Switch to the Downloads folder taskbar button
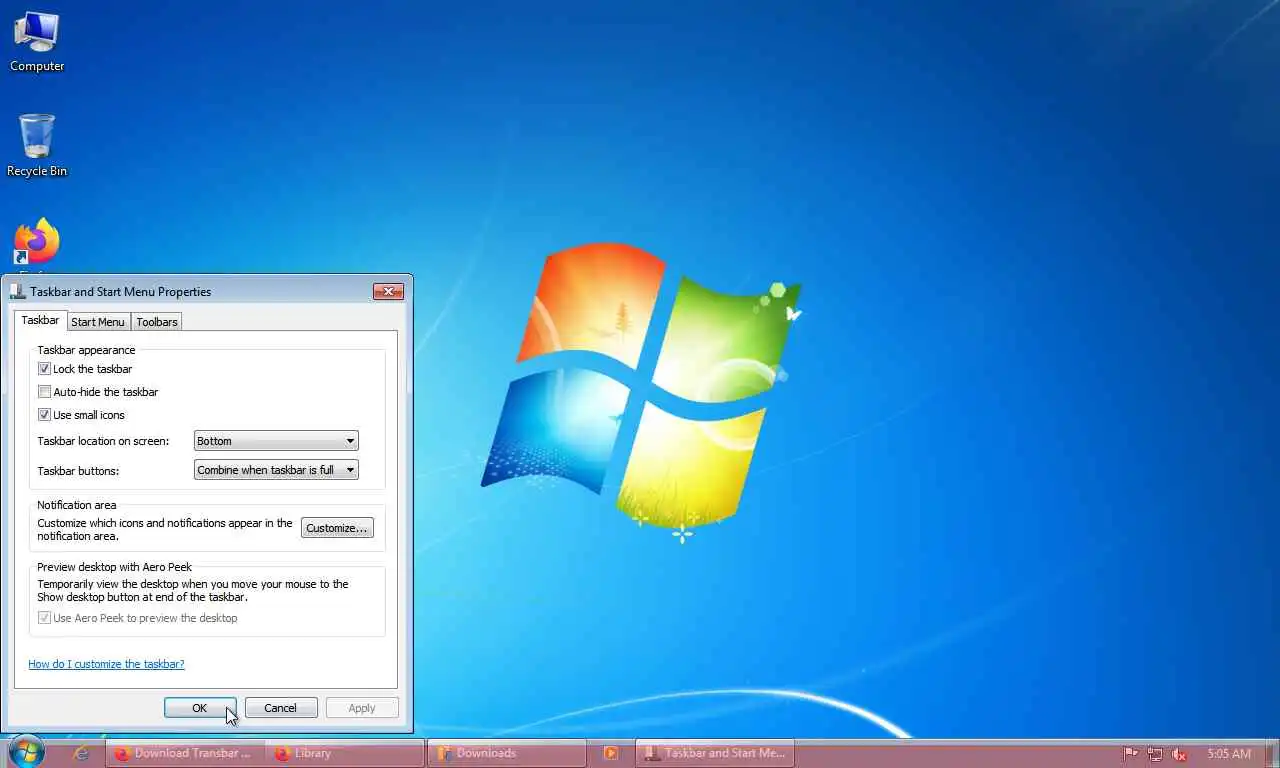Viewport: 1280px width, 768px height. (x=506, y=753)
